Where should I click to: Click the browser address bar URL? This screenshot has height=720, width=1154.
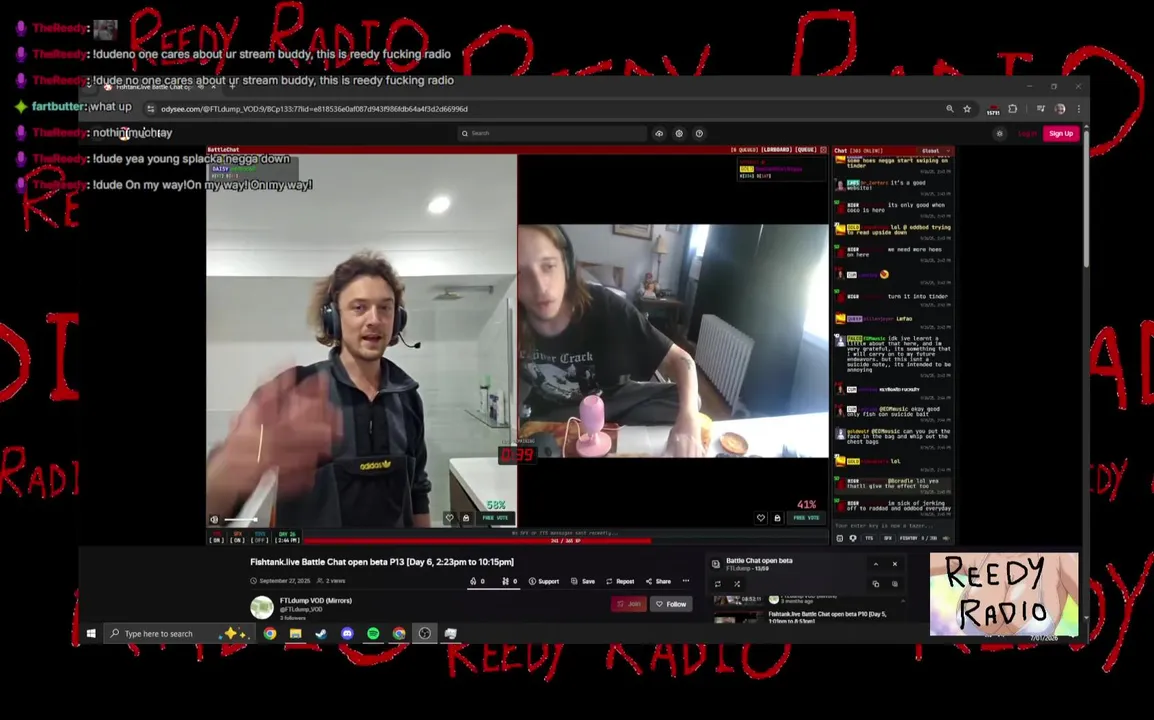click(x=314, y=109)
